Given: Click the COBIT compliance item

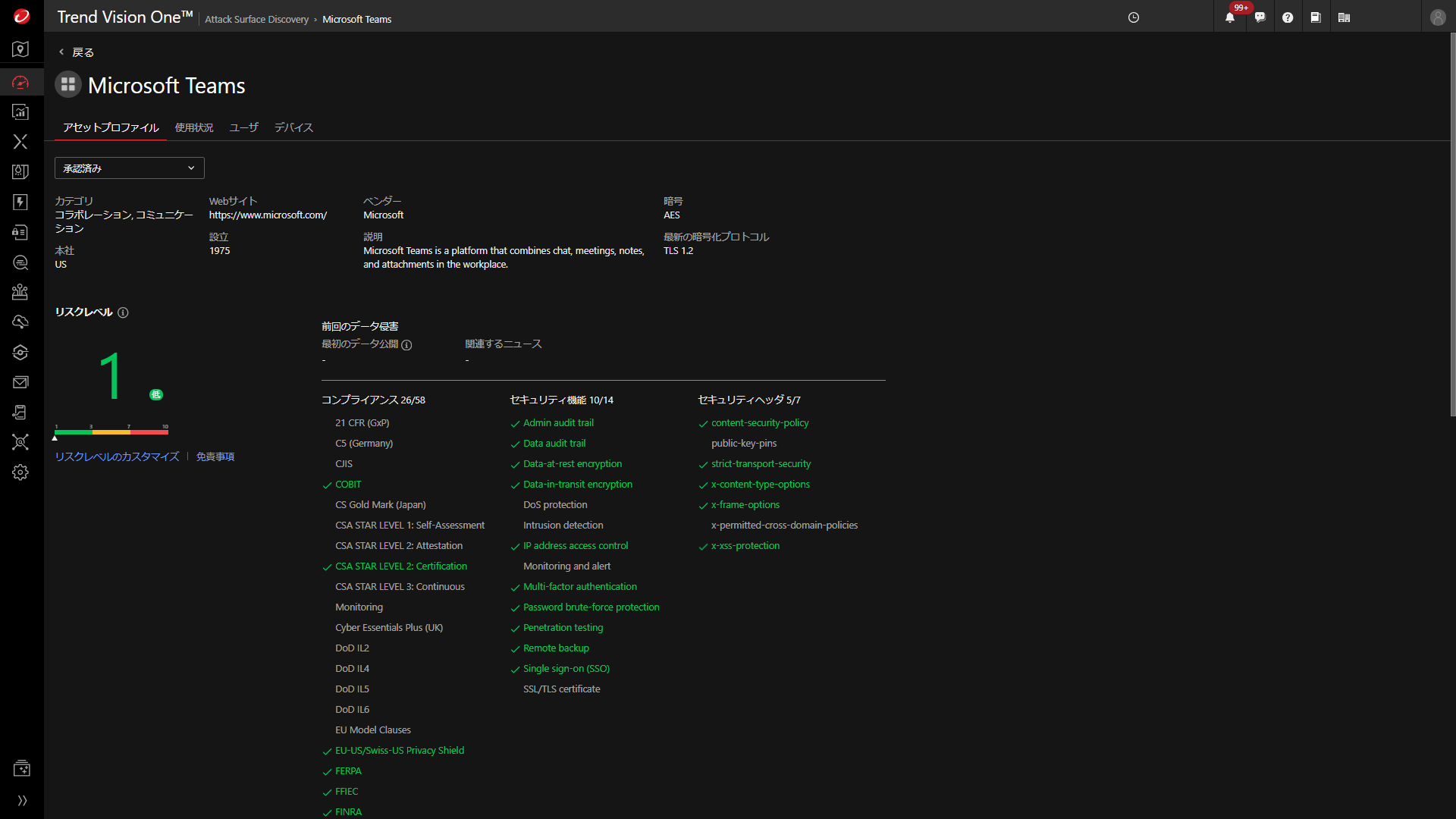Looking at the screenshot, I should [x=348, y=485].
